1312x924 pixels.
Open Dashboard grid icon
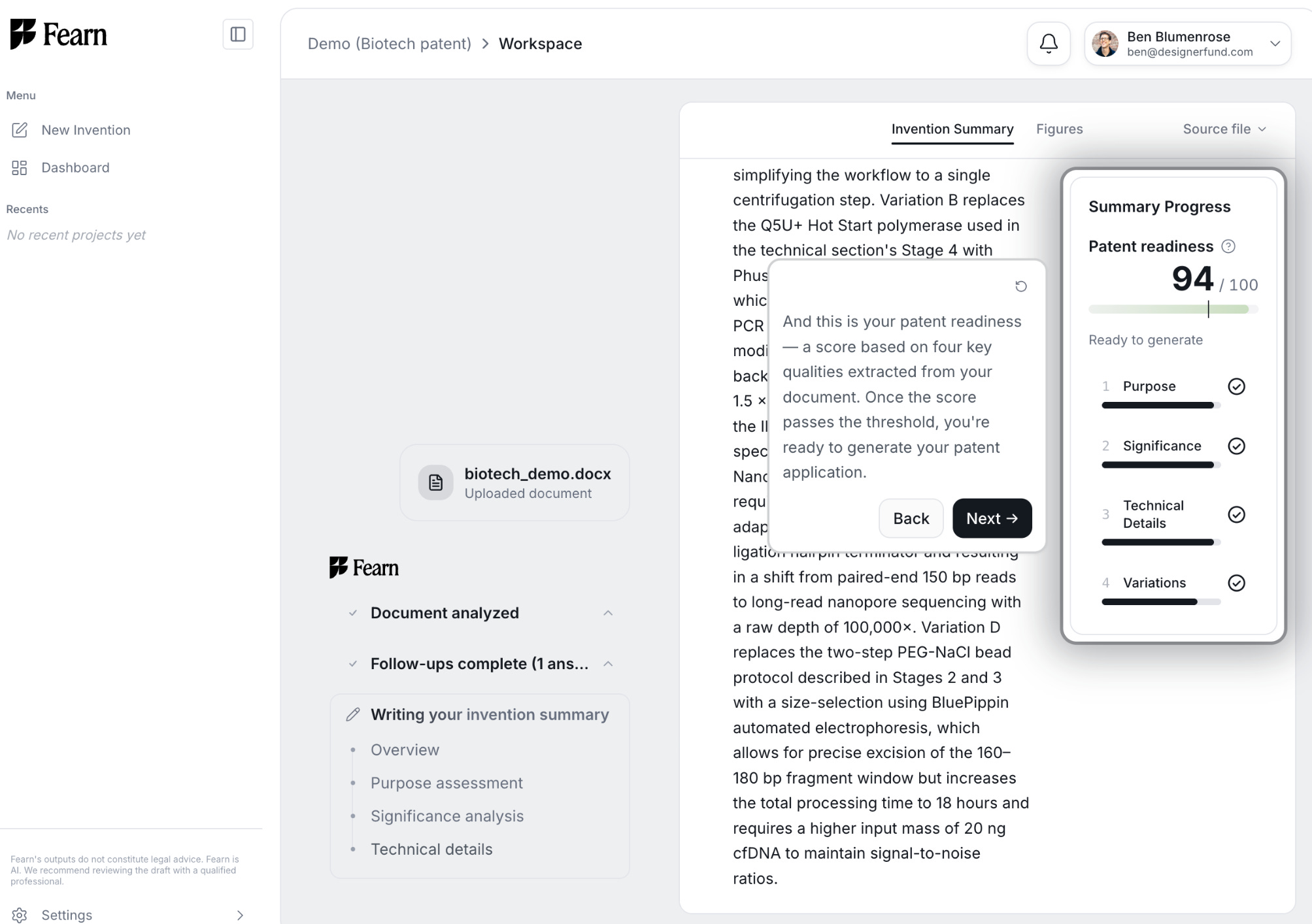coord(20,168)
